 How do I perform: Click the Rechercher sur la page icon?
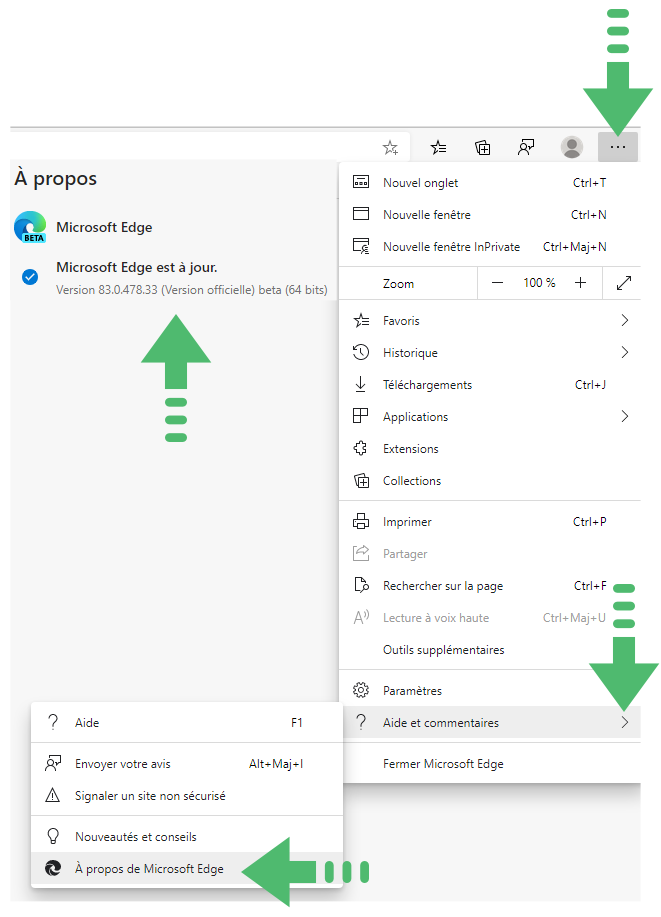(x=361, y=585)
